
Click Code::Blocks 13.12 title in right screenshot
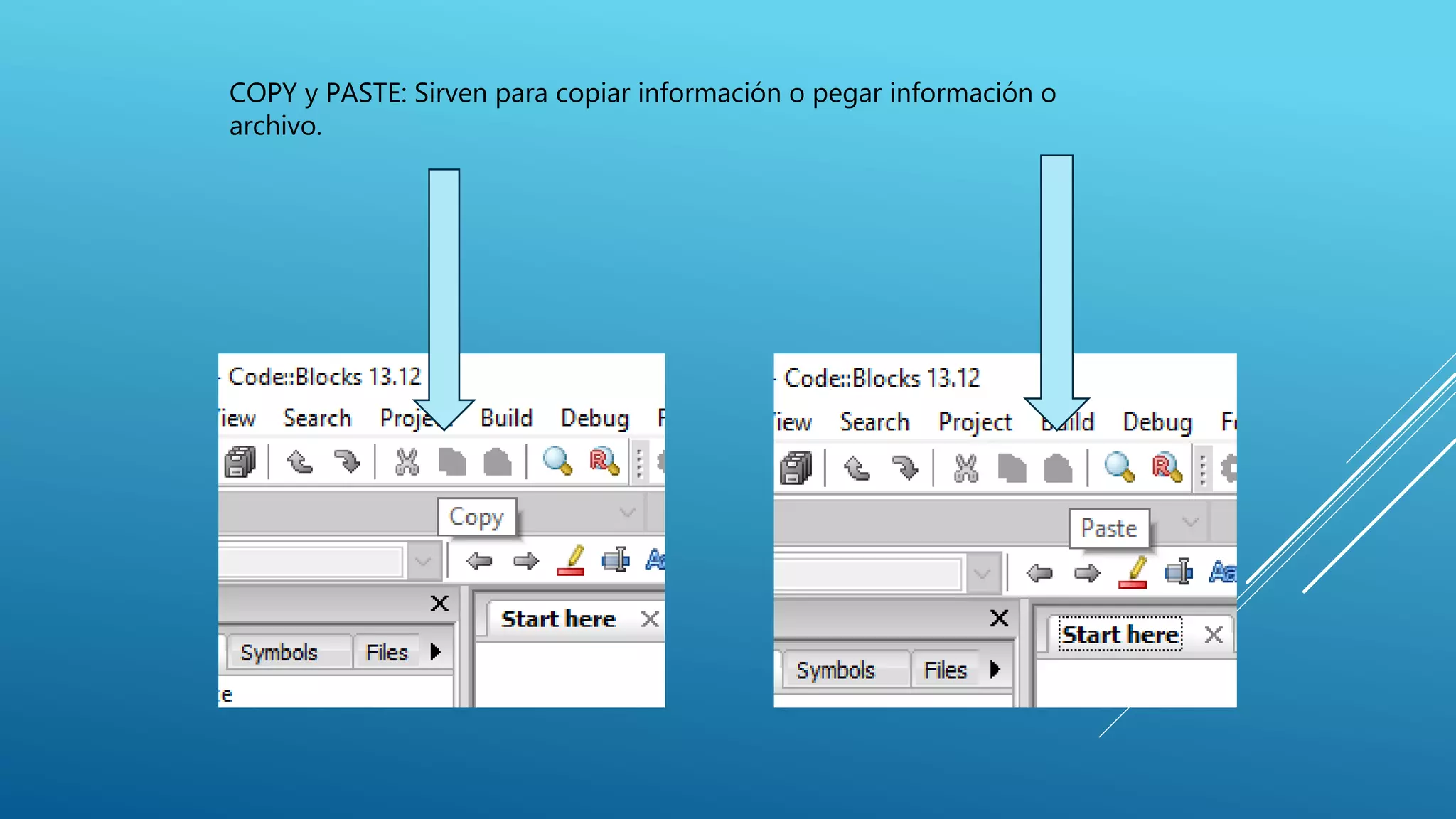click(x=882, y=378)
